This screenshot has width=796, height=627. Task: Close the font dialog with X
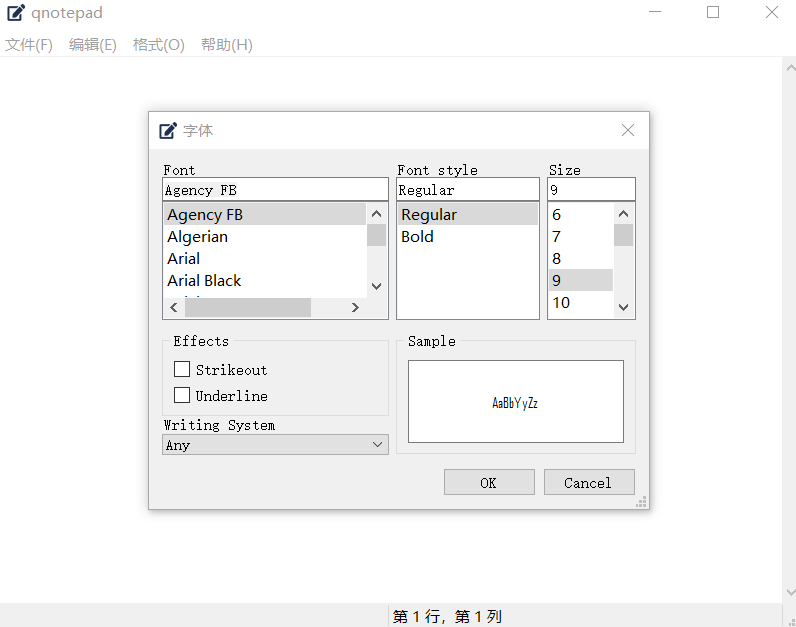pos(628,130)
